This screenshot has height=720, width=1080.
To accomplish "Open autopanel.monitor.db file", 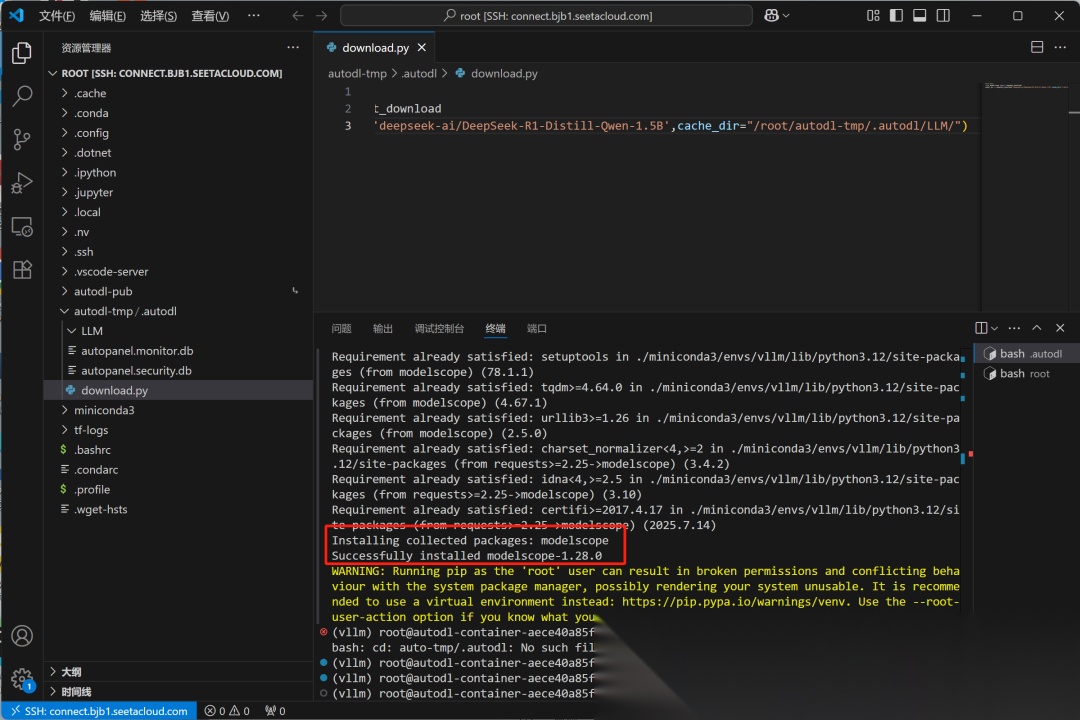I will point(178,351).
